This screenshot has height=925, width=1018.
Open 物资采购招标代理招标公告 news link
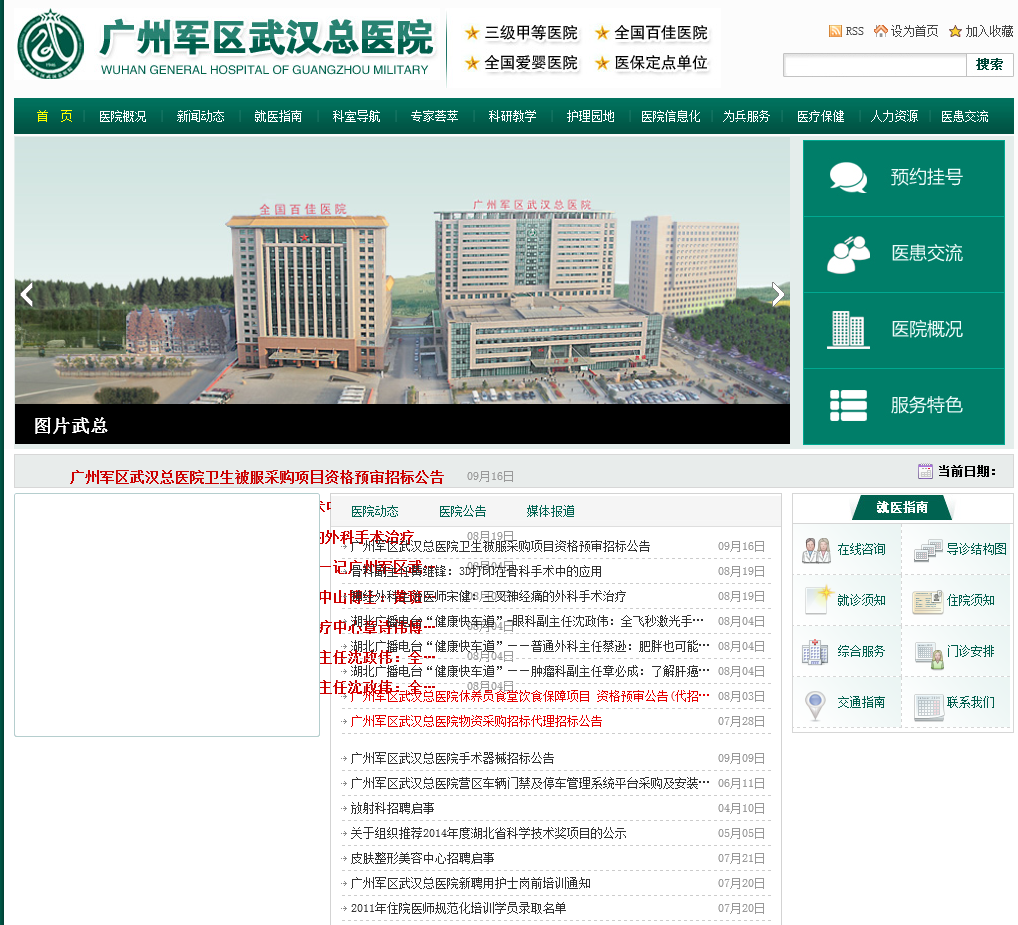click(x=476, y=721)
